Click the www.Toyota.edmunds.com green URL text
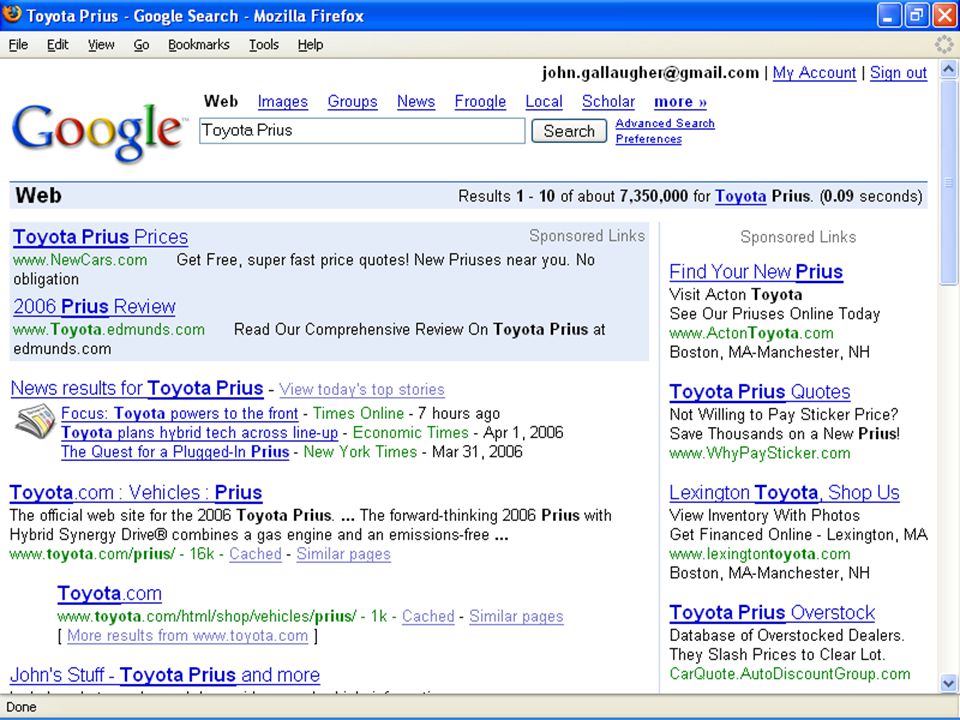The height and width of the screenshot is (720, 960). [109, 329]
